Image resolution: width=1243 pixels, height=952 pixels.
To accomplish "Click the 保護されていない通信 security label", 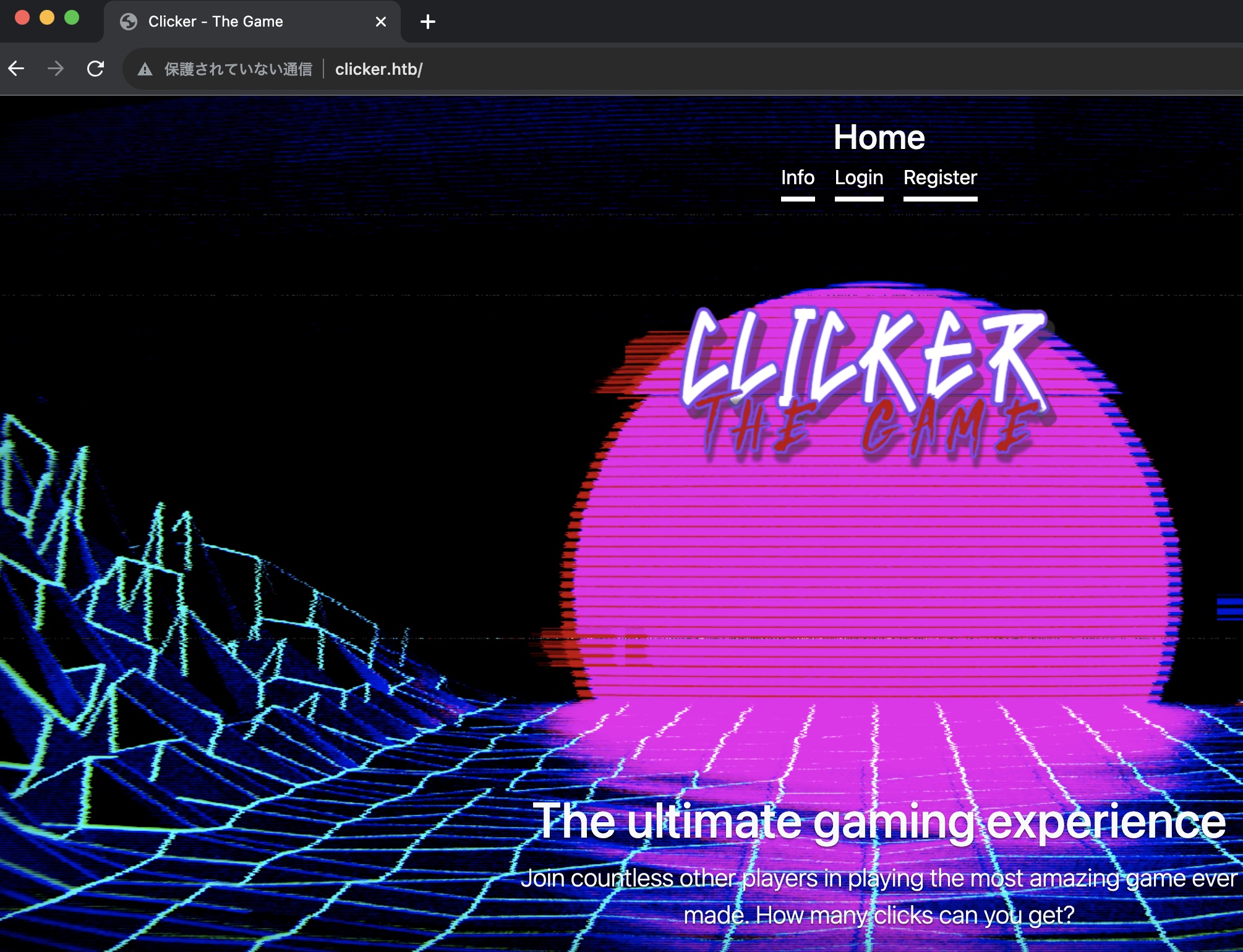I will coord(238,69).
